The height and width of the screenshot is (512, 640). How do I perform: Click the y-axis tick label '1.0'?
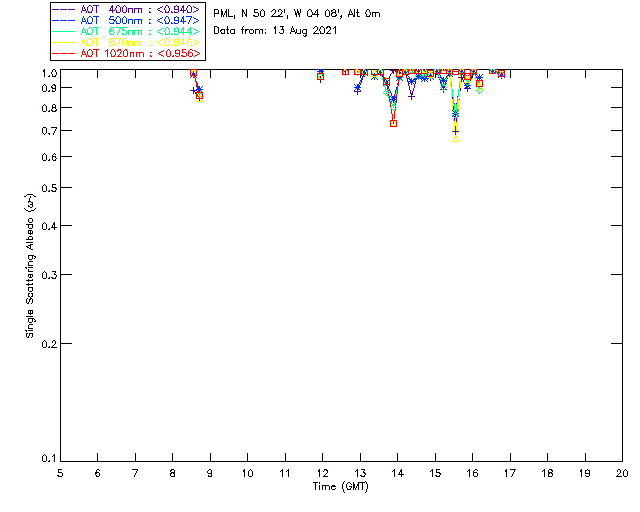tap(49, 73)
